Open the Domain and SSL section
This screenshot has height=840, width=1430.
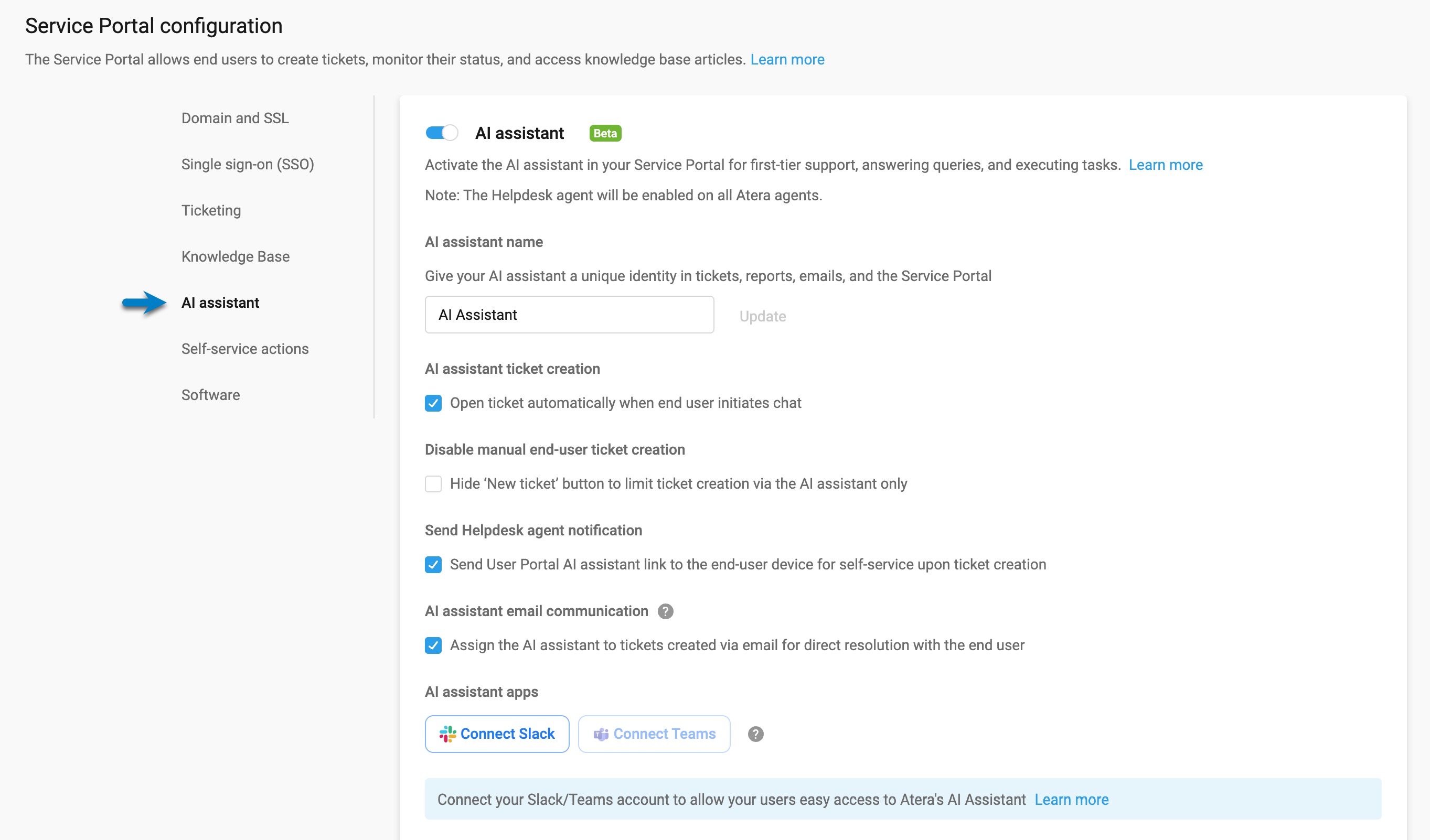tap(235, 118)
